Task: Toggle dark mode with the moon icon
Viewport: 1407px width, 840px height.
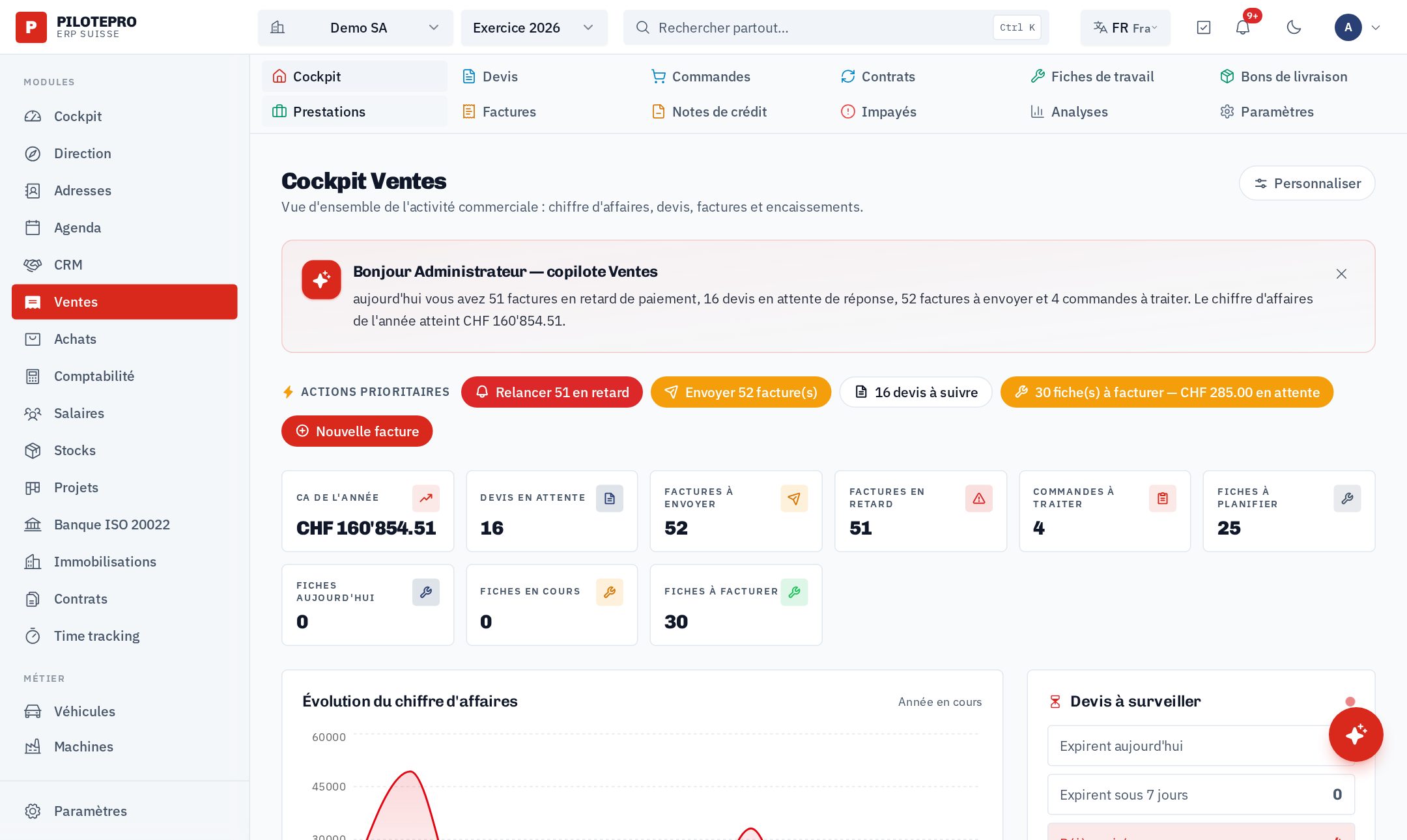Action: tap(1294, 27)
